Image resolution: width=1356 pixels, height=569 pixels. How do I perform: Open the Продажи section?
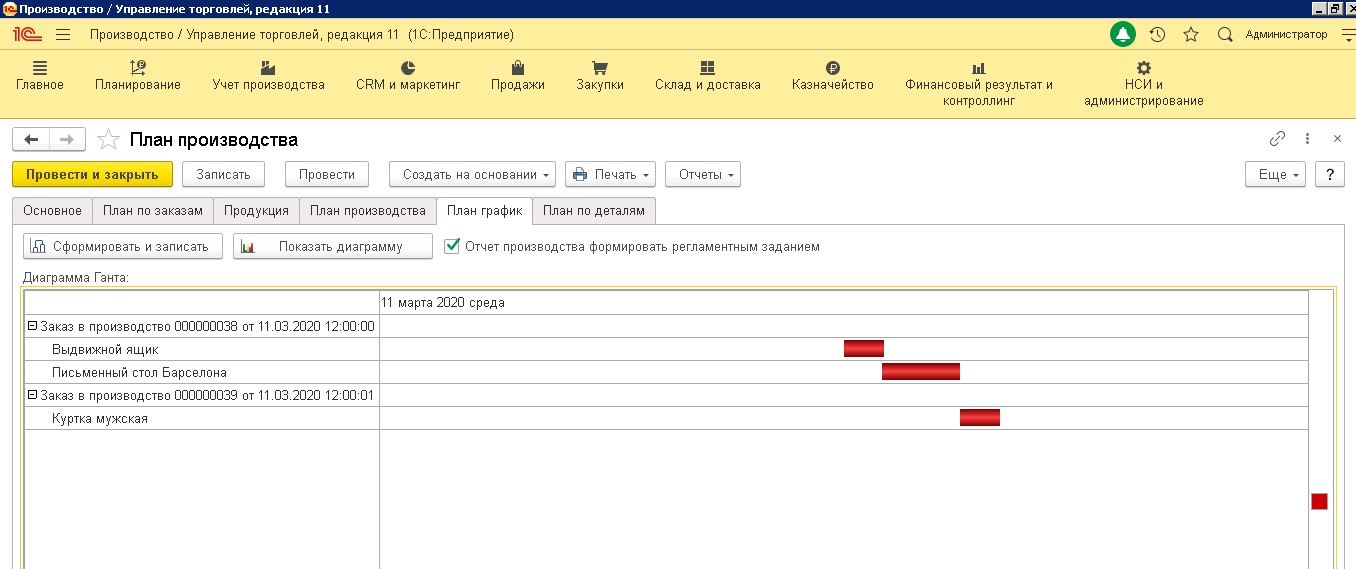click(517, 77)
